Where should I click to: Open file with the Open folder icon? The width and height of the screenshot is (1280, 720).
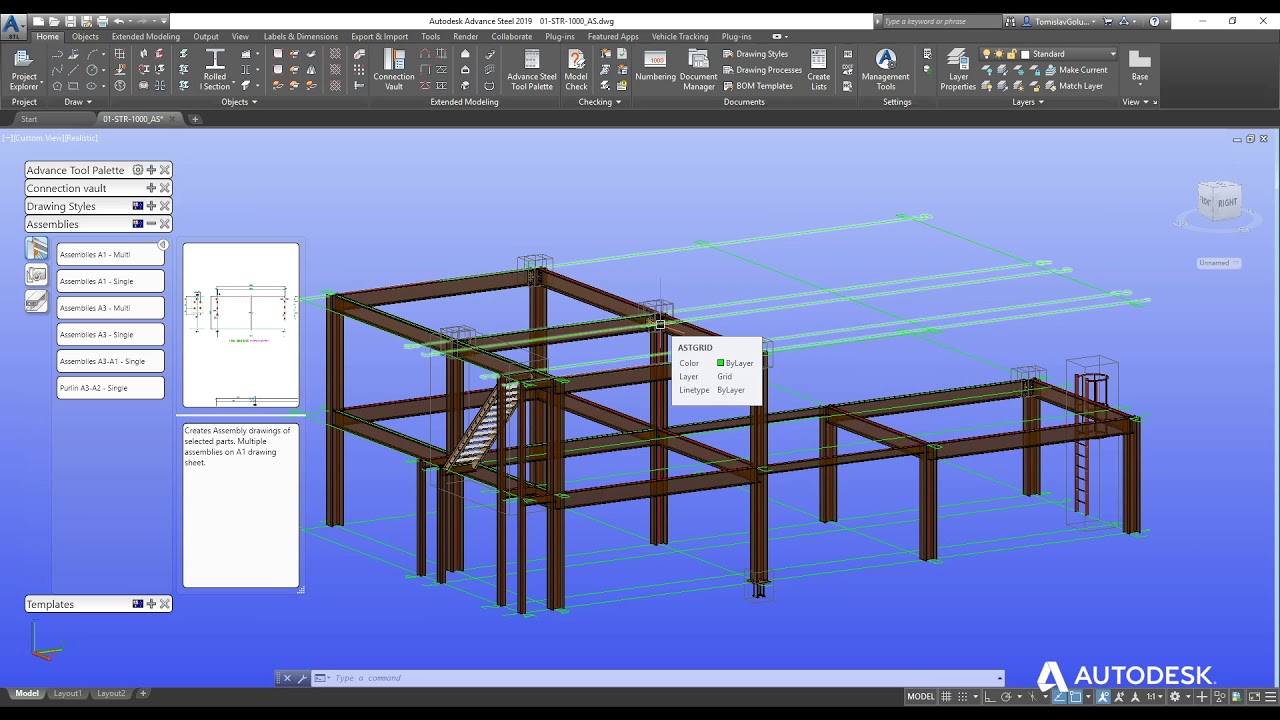click(54, 21)
